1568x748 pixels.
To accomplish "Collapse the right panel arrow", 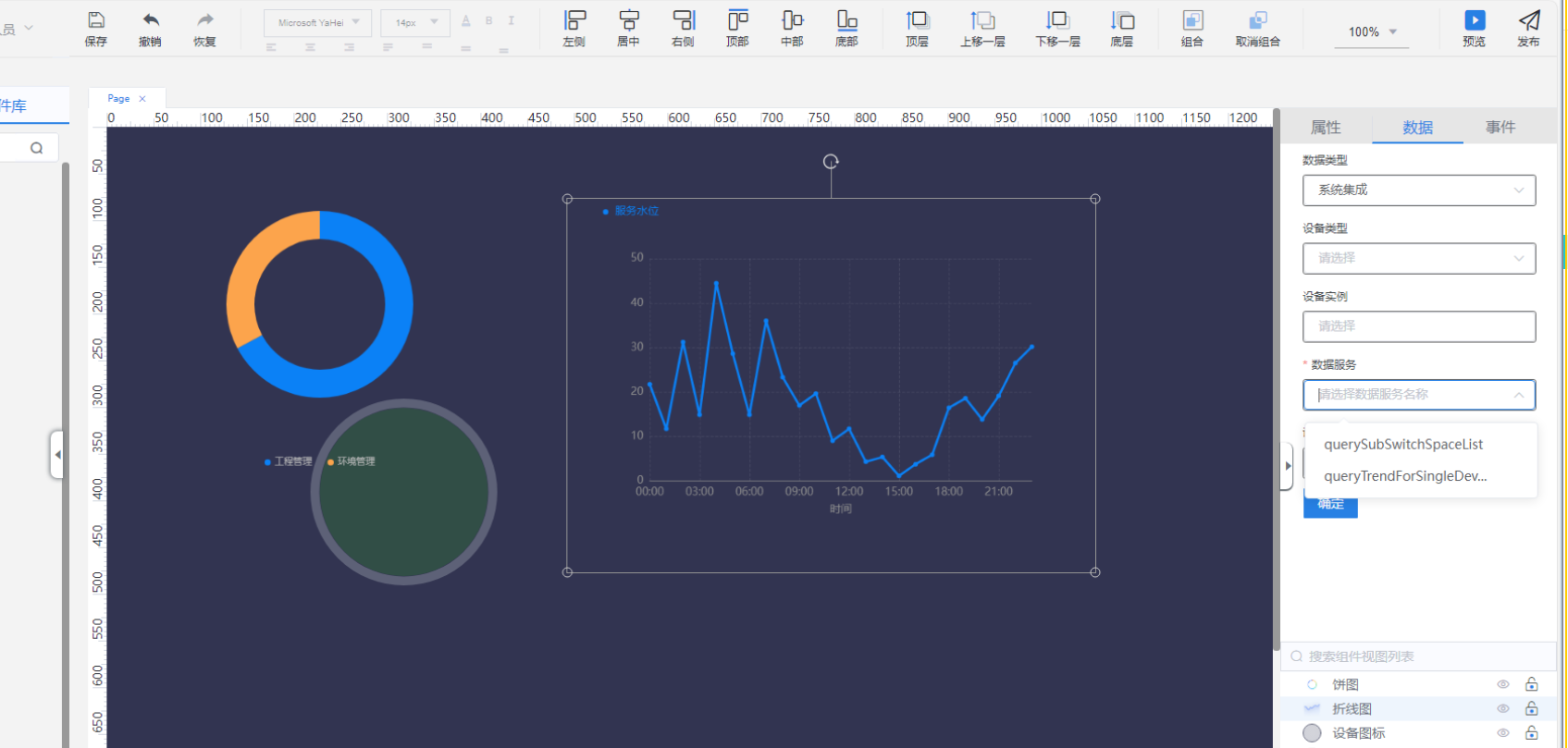I will coord(1287,466).
